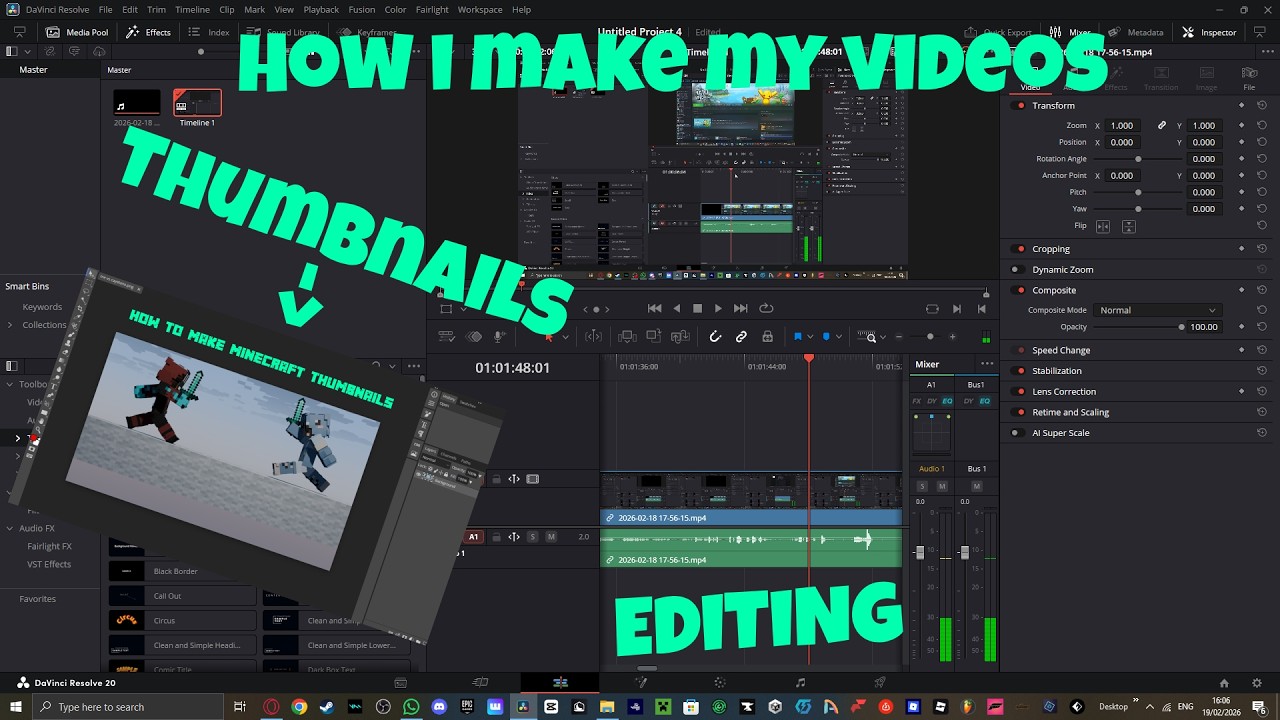Open the Deliver page rocket icon
Image resolution: width=1280 pixels, height=720 pixels.
click(x=880, y=683)
